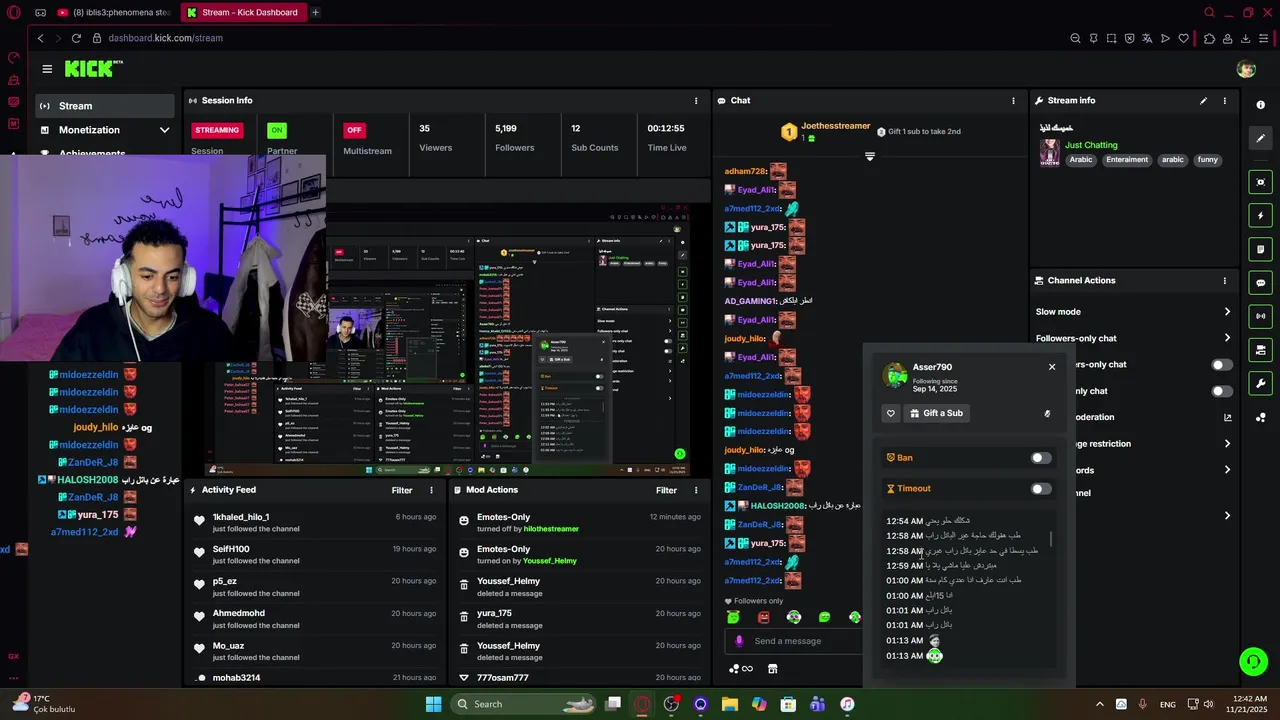Open the Mod Actions Filter dropdown
This screenshot has height=720, width=1280.
pos(666,490)
